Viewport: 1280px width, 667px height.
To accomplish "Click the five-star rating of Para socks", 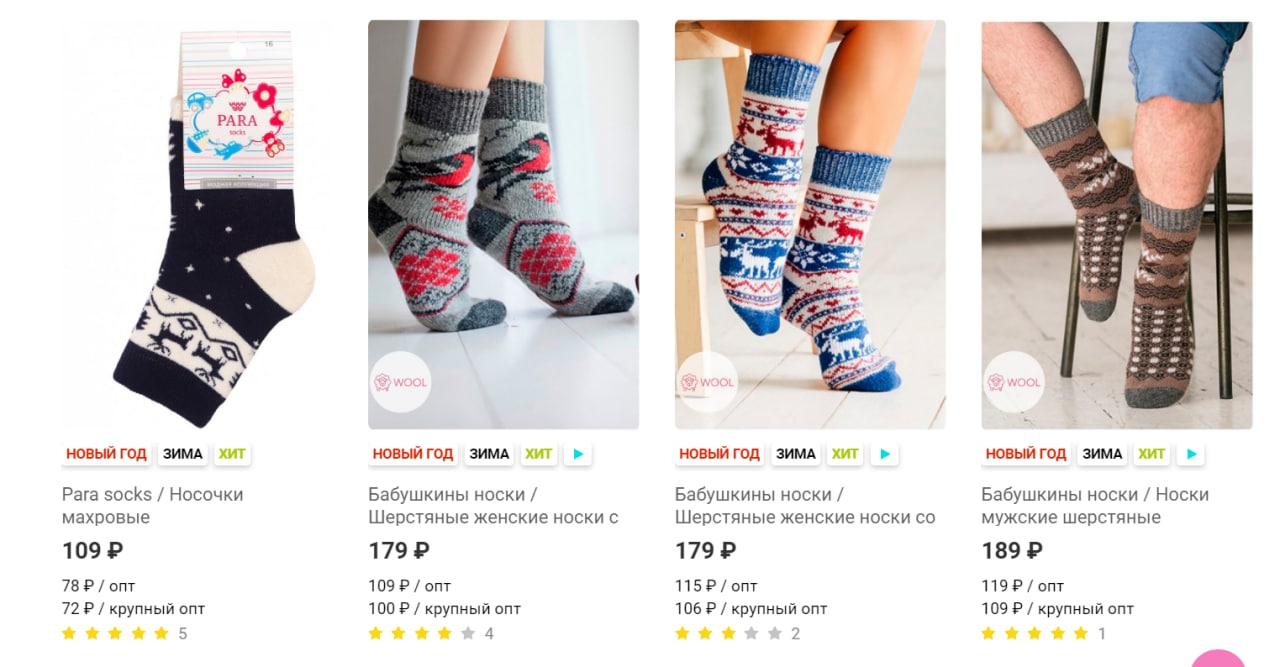I will [x=116, y=633].
